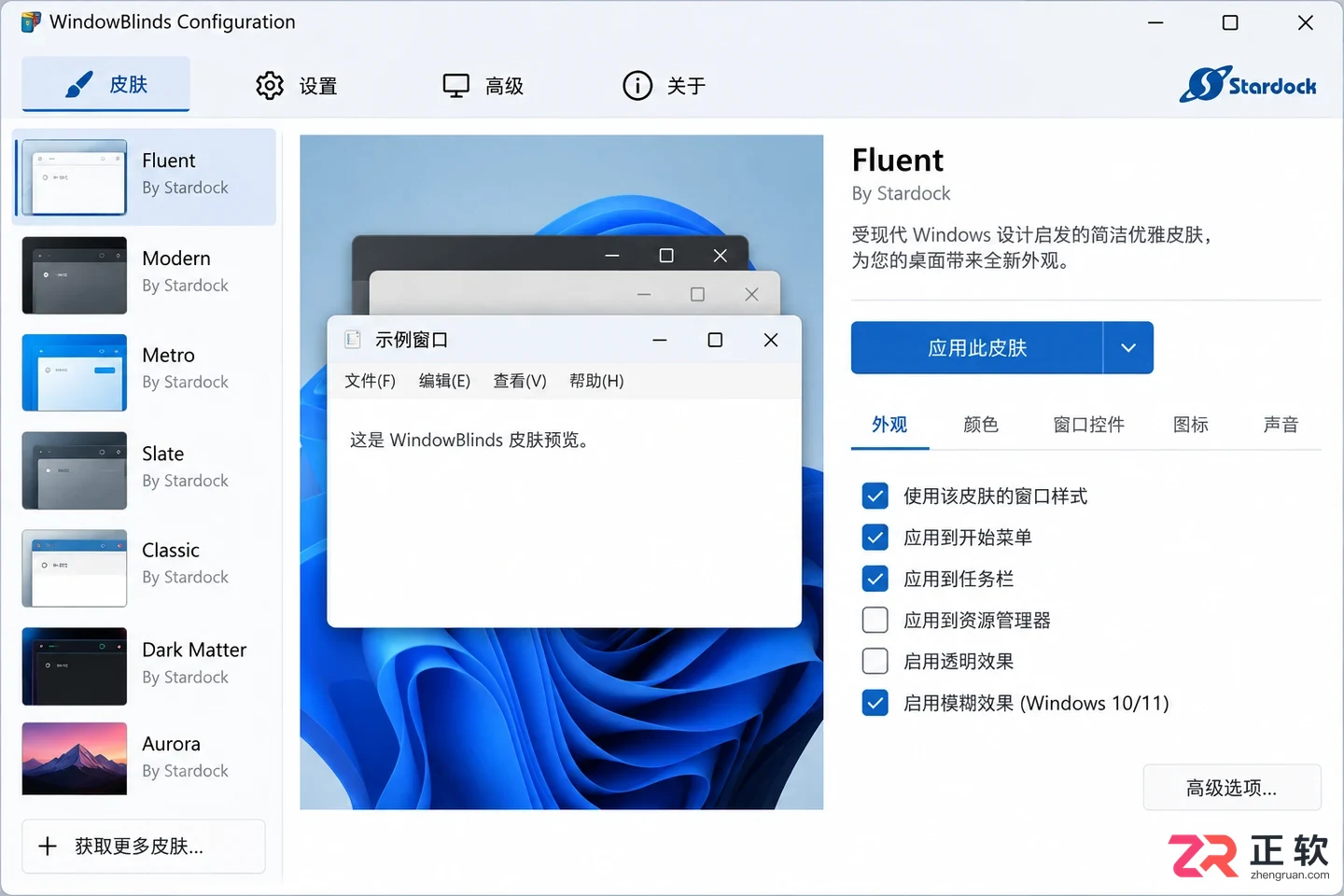Enable 应用到资源管理器 checkbox
The height and width of the screenshot is (896, 1344).
(875, 620)
